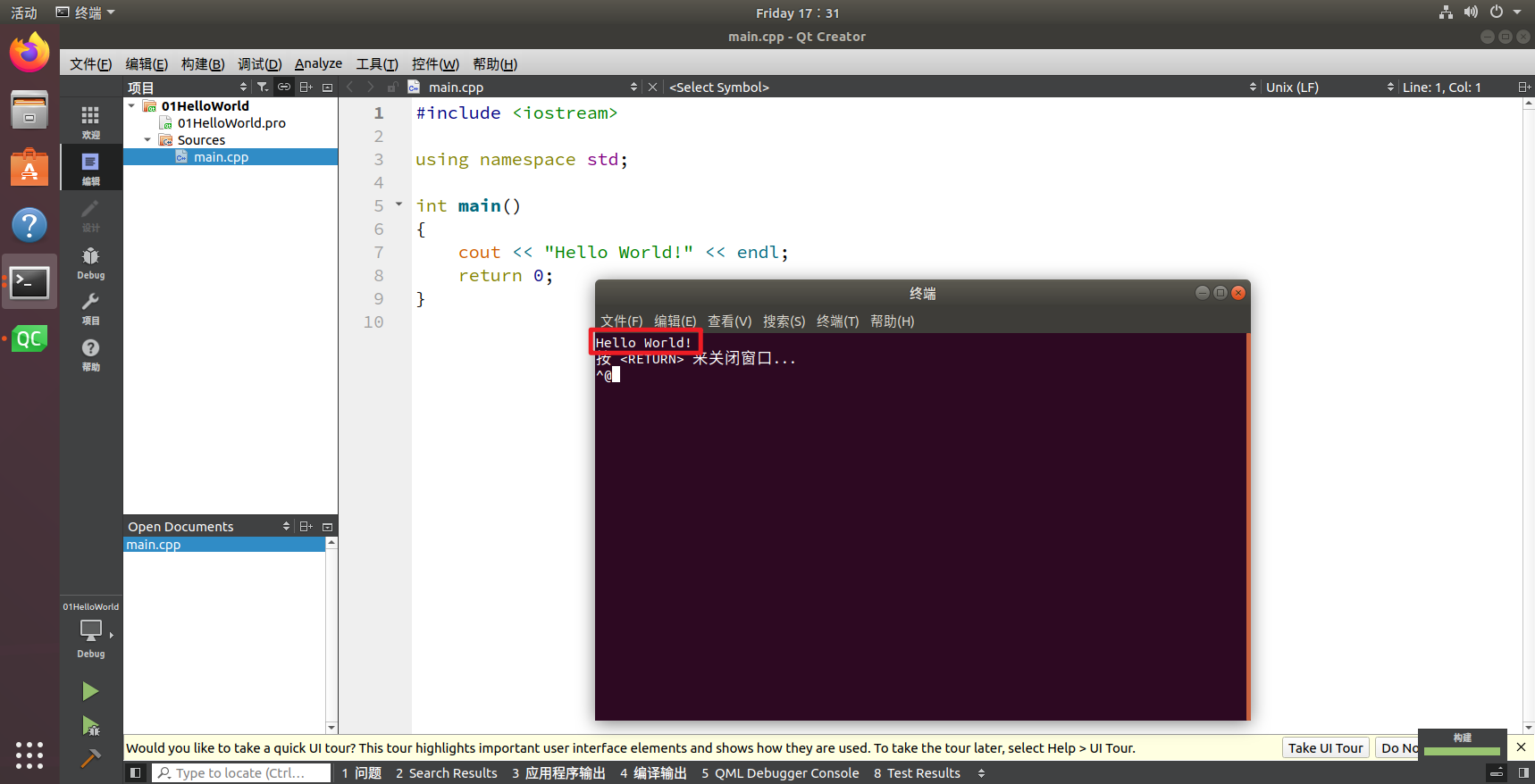Toggle the file writable lock icon

point(392,87)
